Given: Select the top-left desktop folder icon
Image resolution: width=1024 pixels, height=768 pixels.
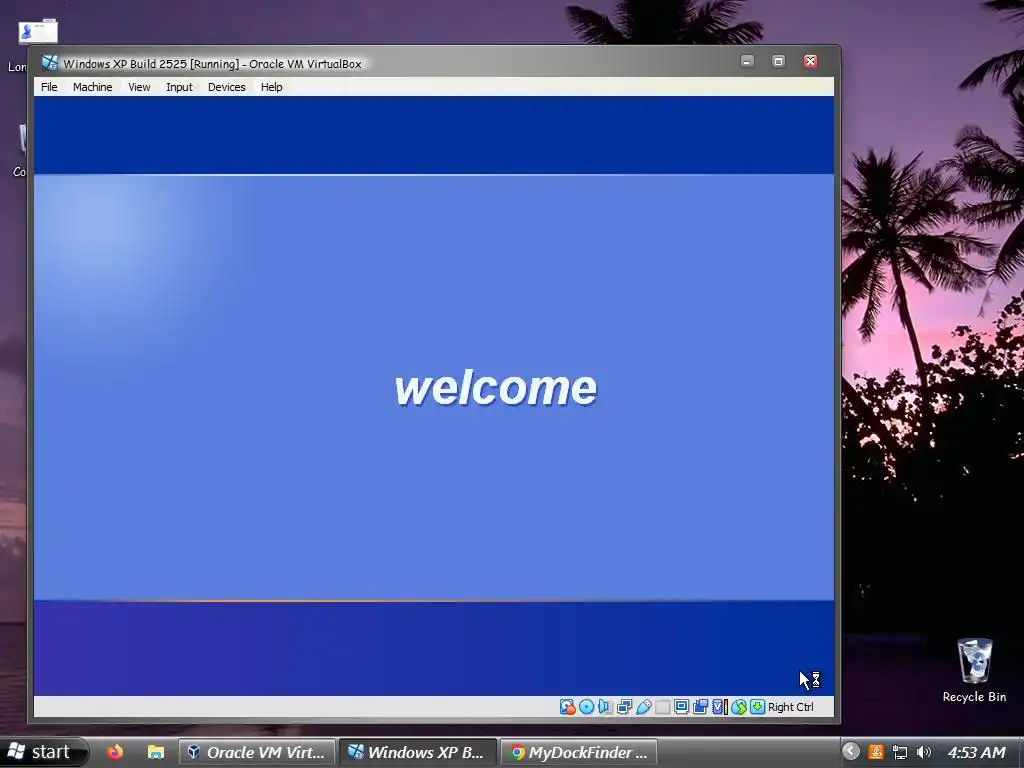Looking at the screenshot, I should click(38, 31).
